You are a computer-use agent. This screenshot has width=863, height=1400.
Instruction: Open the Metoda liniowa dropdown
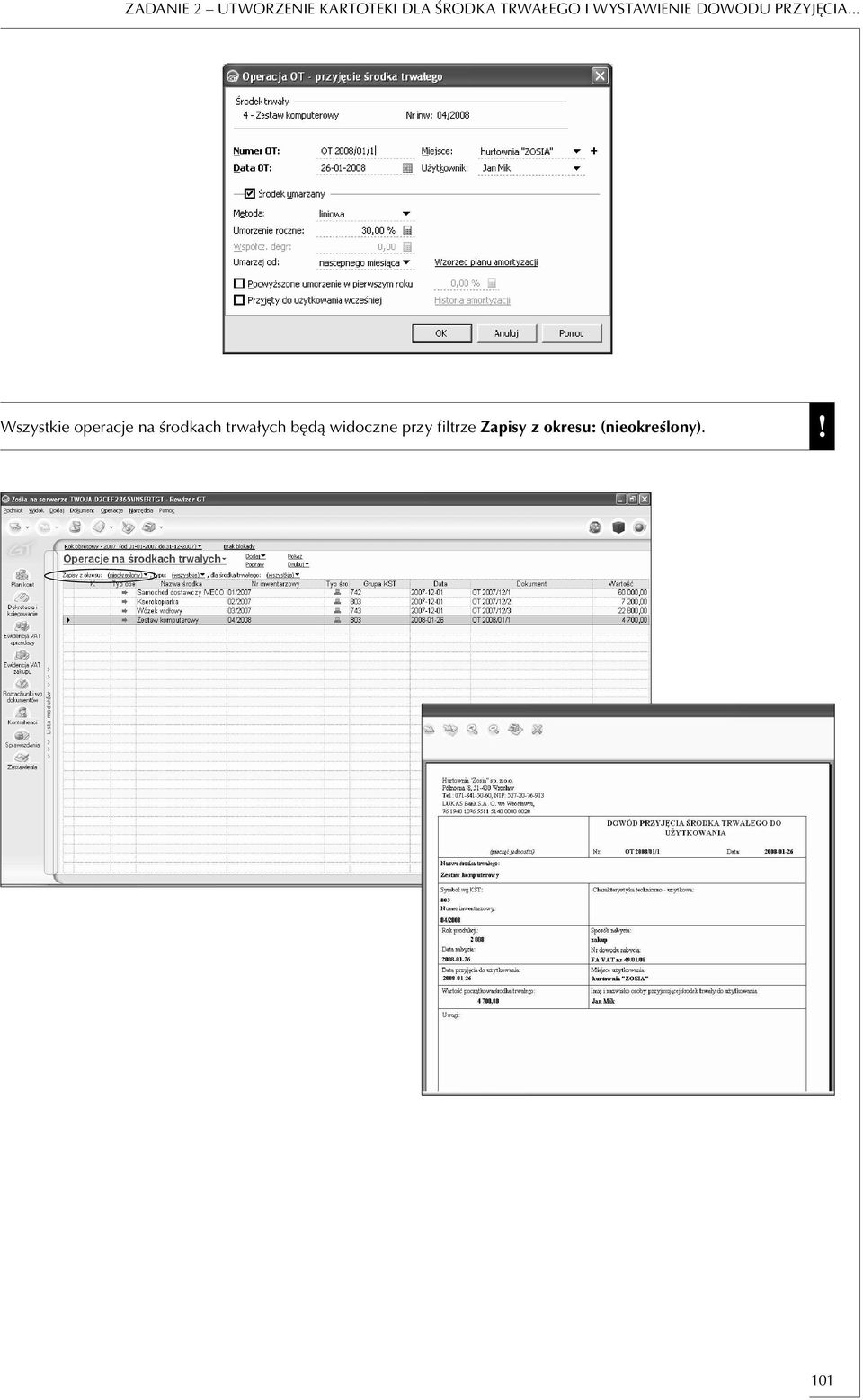(406, 214)
